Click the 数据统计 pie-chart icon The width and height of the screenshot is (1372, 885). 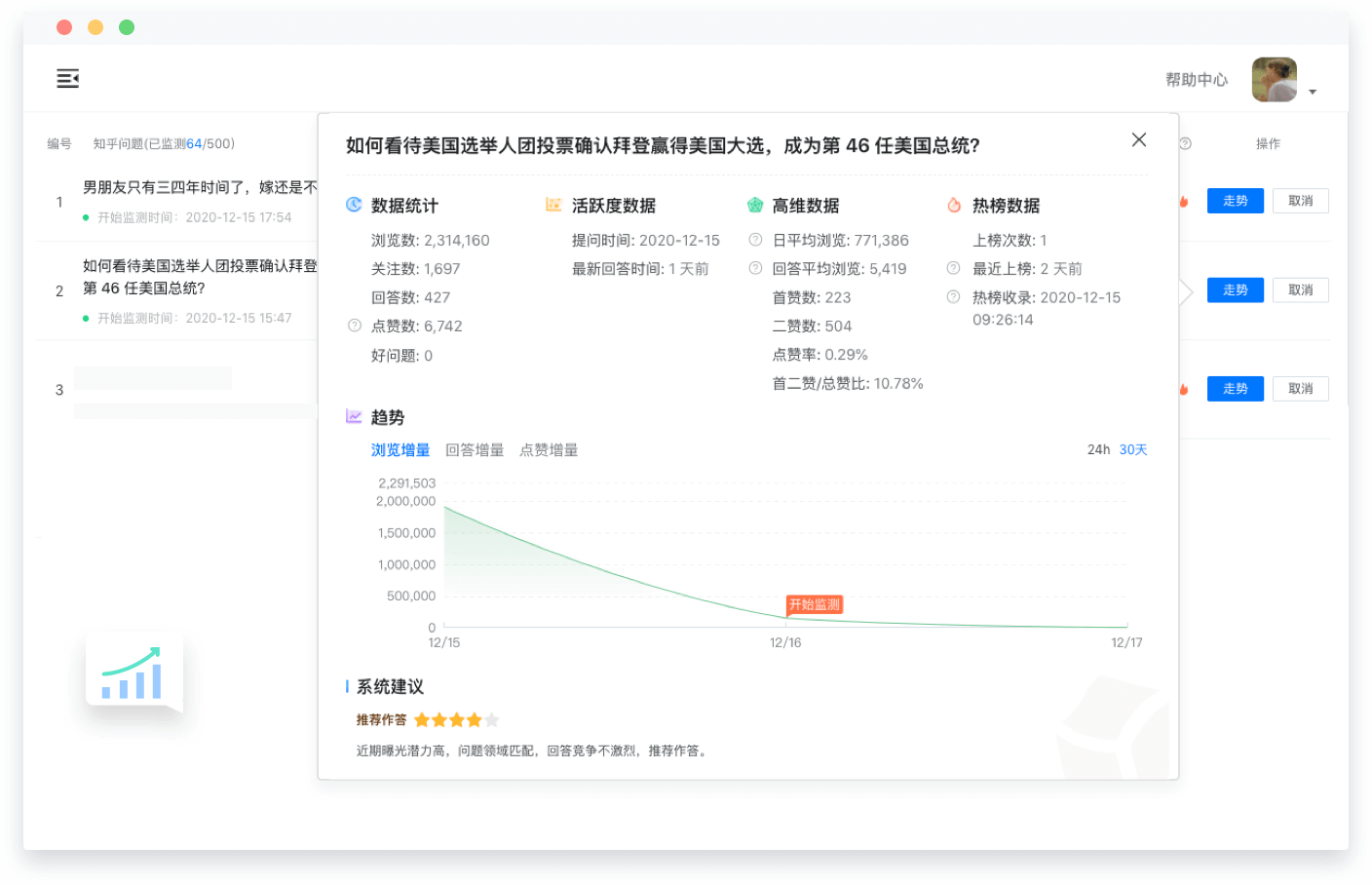[x=354, y=205]
